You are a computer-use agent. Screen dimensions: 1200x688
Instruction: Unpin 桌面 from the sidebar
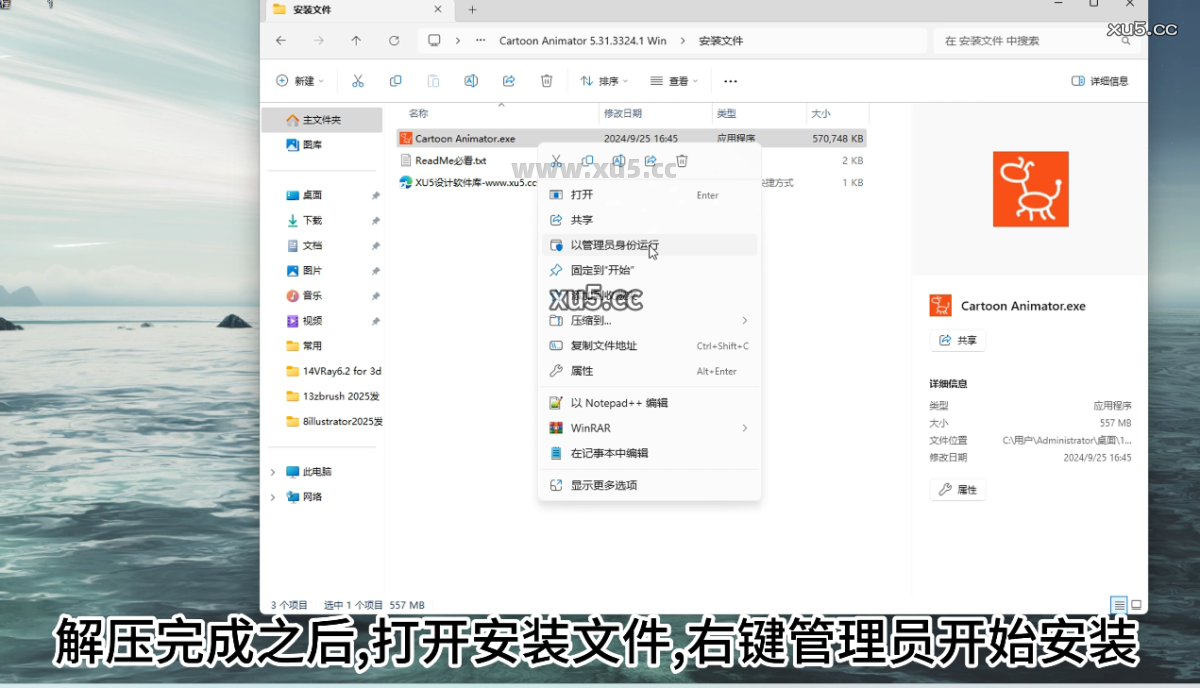click(375, 195)
